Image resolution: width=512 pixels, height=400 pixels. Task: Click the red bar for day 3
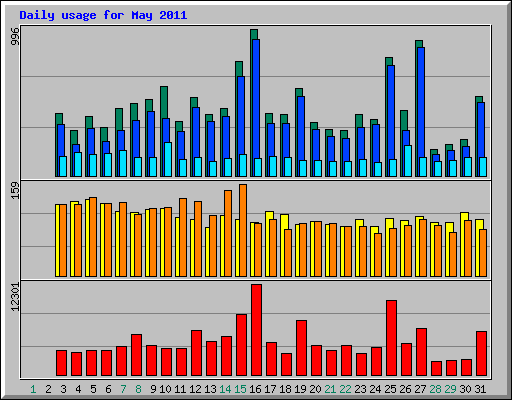tap(61, 363)
